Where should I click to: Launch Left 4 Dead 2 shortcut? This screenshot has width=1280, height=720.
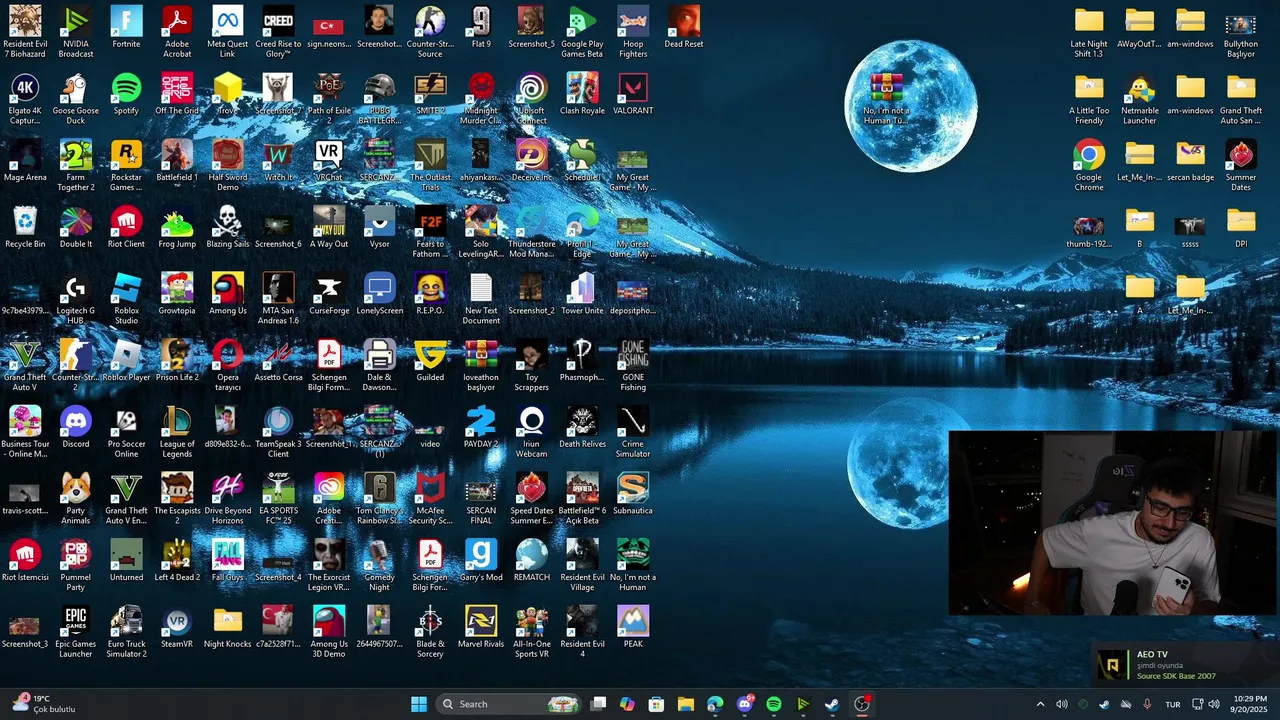click(177, 561)
